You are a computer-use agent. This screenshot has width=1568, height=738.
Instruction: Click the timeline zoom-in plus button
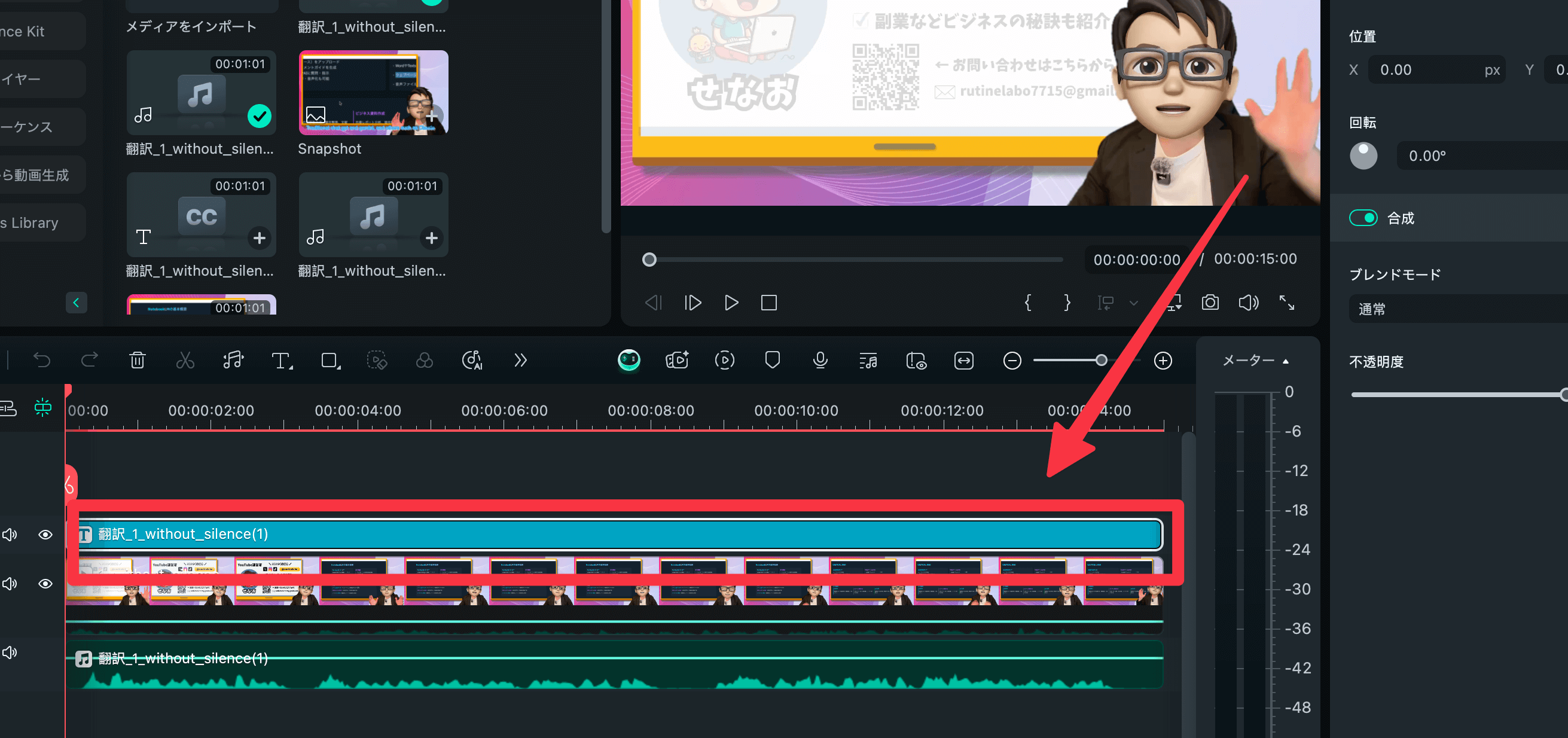(x=1163, y=361)
